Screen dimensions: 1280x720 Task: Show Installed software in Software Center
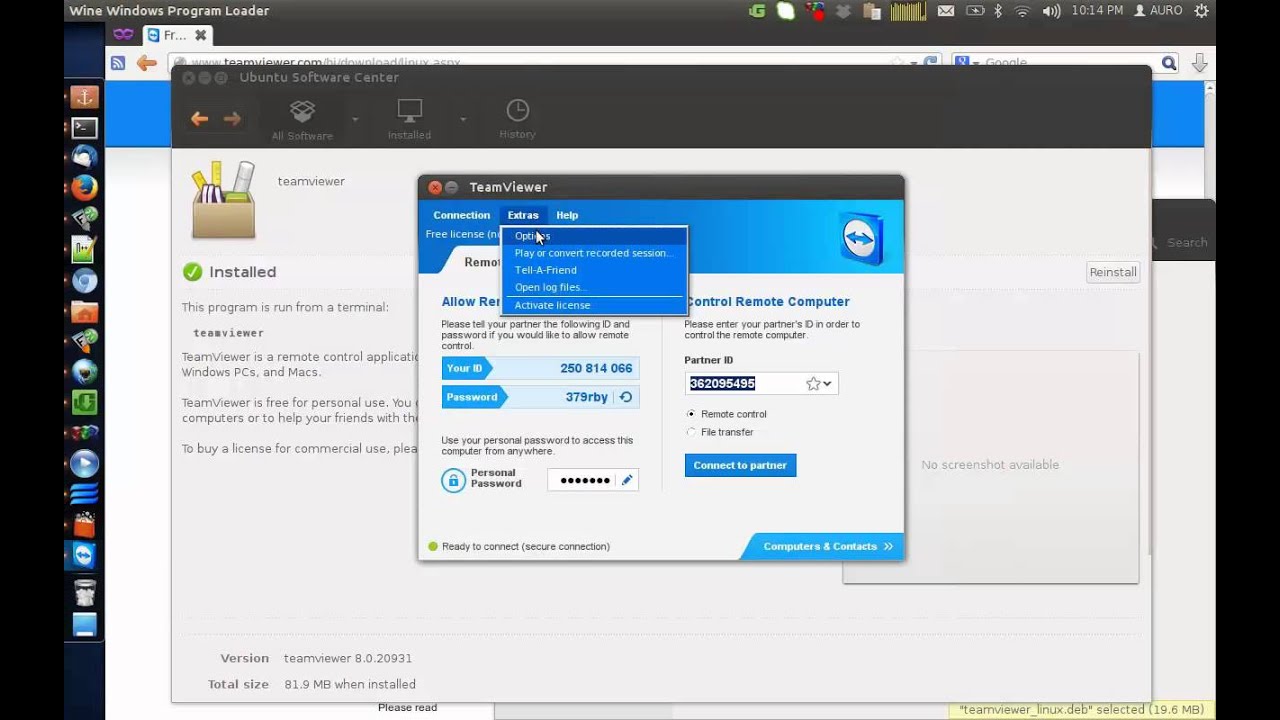tap(409, 119)
